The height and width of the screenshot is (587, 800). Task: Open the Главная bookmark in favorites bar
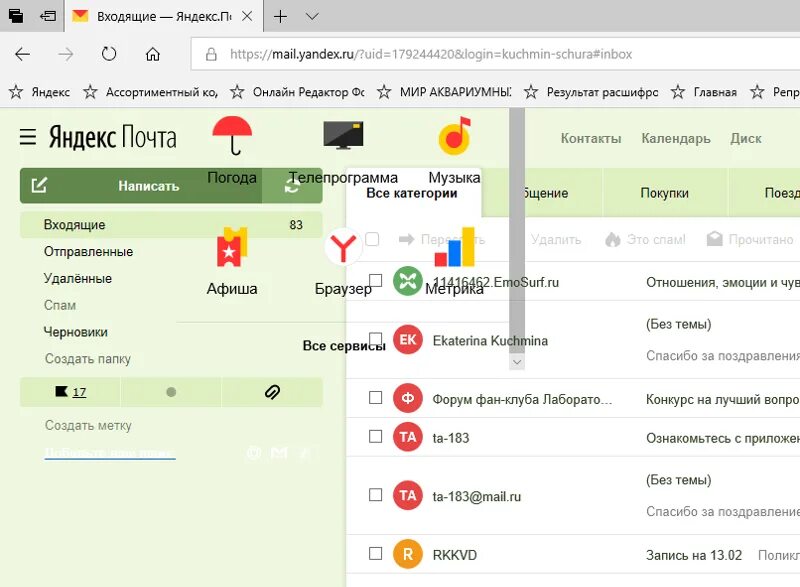point(704,92)
